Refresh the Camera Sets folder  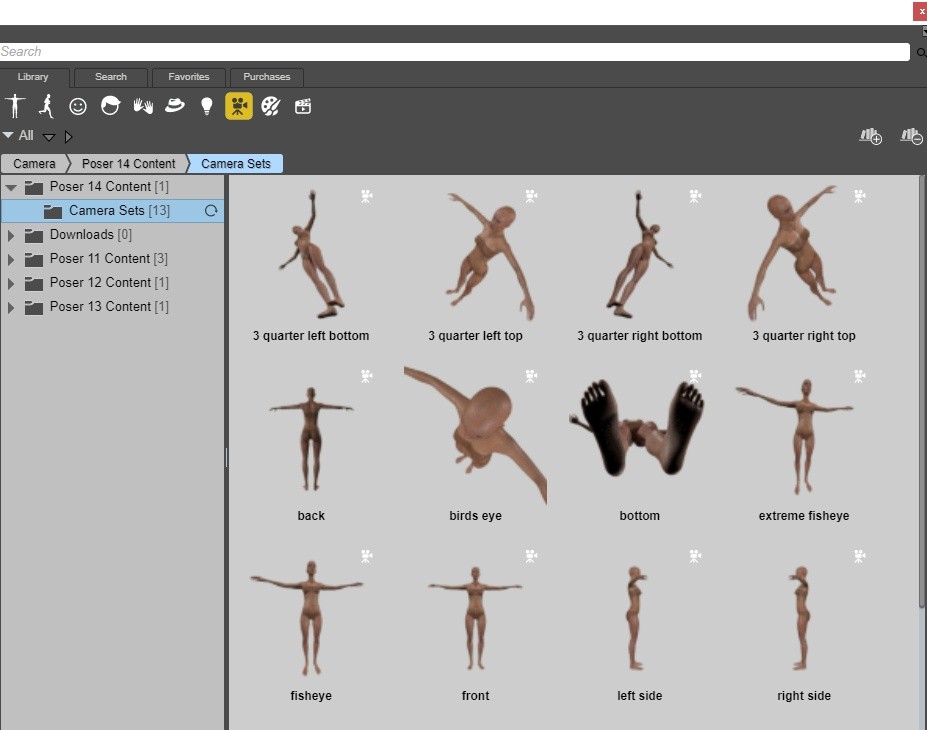(x=211, y=211)
